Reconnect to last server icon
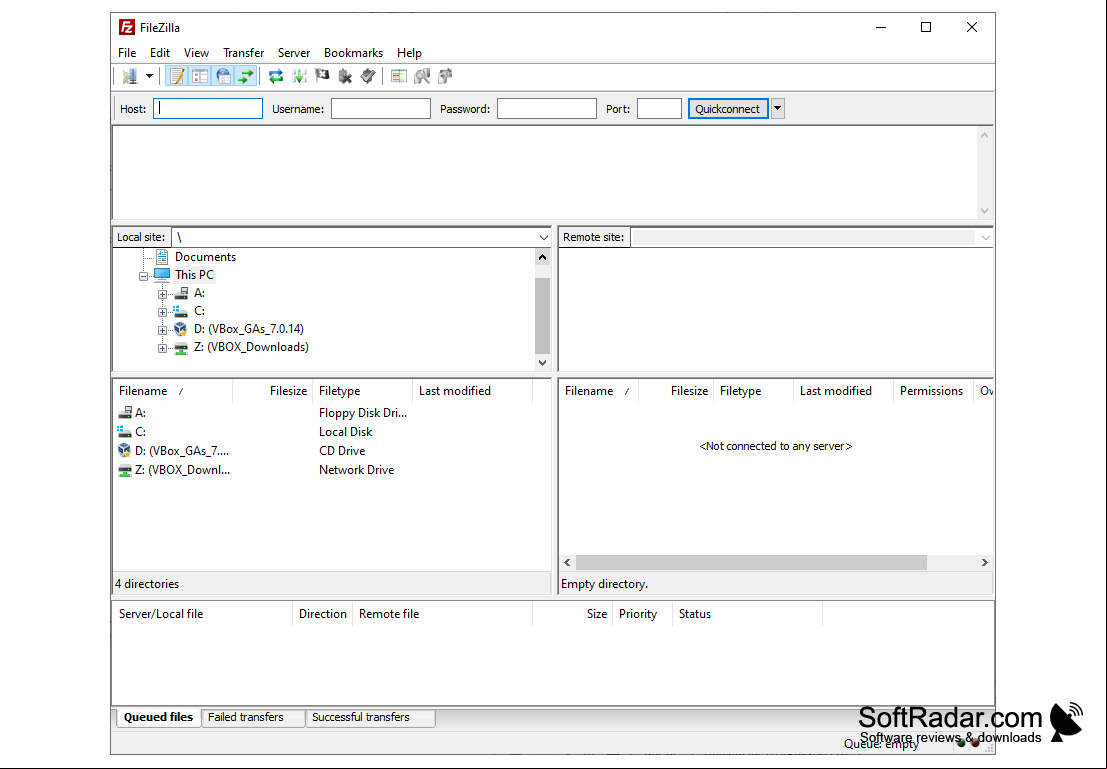 368,76
